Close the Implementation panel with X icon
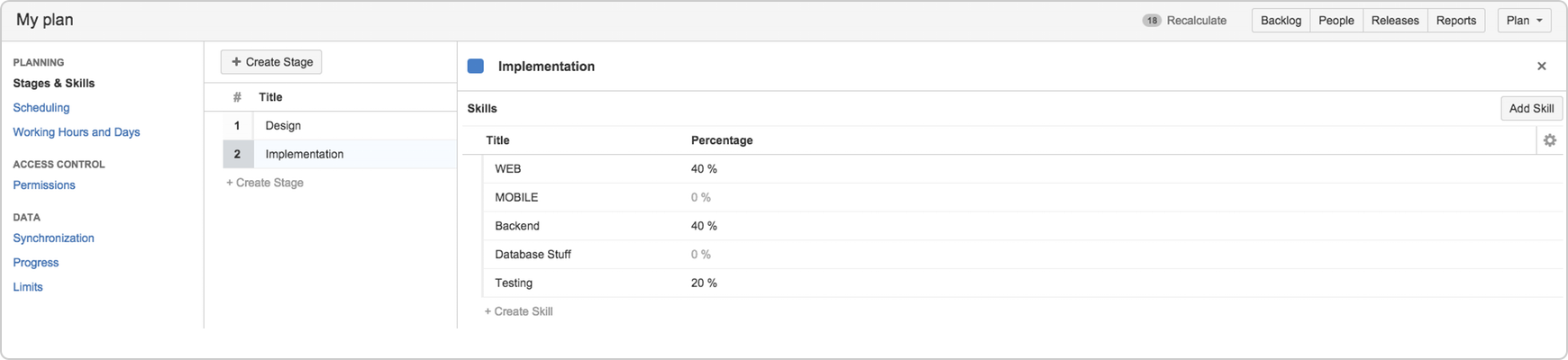This screenshot has width=1568, height=360. coord(1541,66)
